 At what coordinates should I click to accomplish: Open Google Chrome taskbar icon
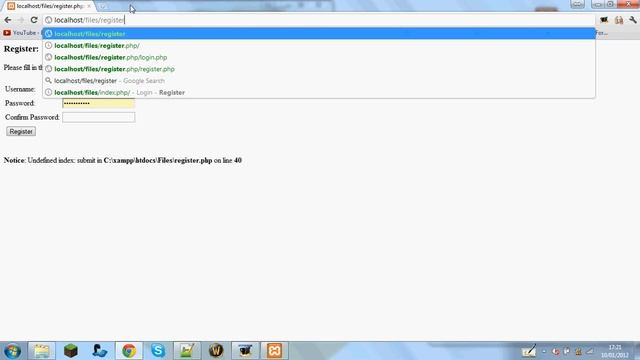coord(129,351)
